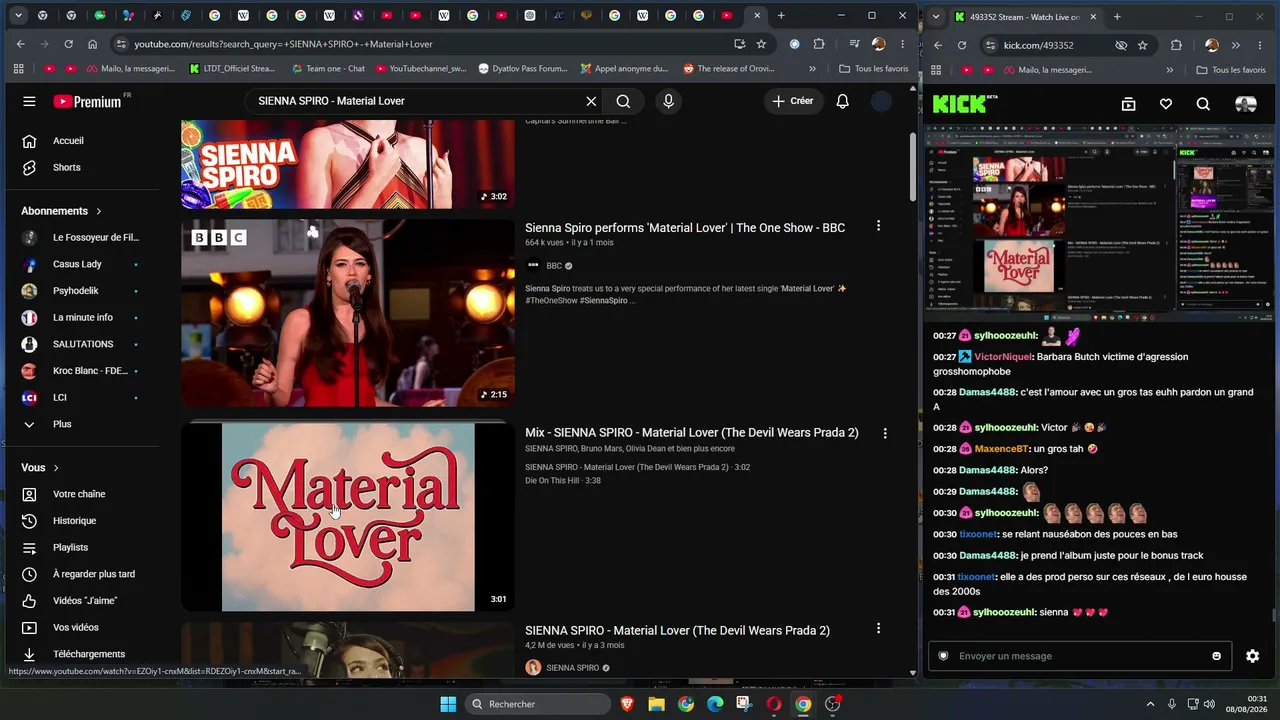Clear the YouTube search query

591,101
